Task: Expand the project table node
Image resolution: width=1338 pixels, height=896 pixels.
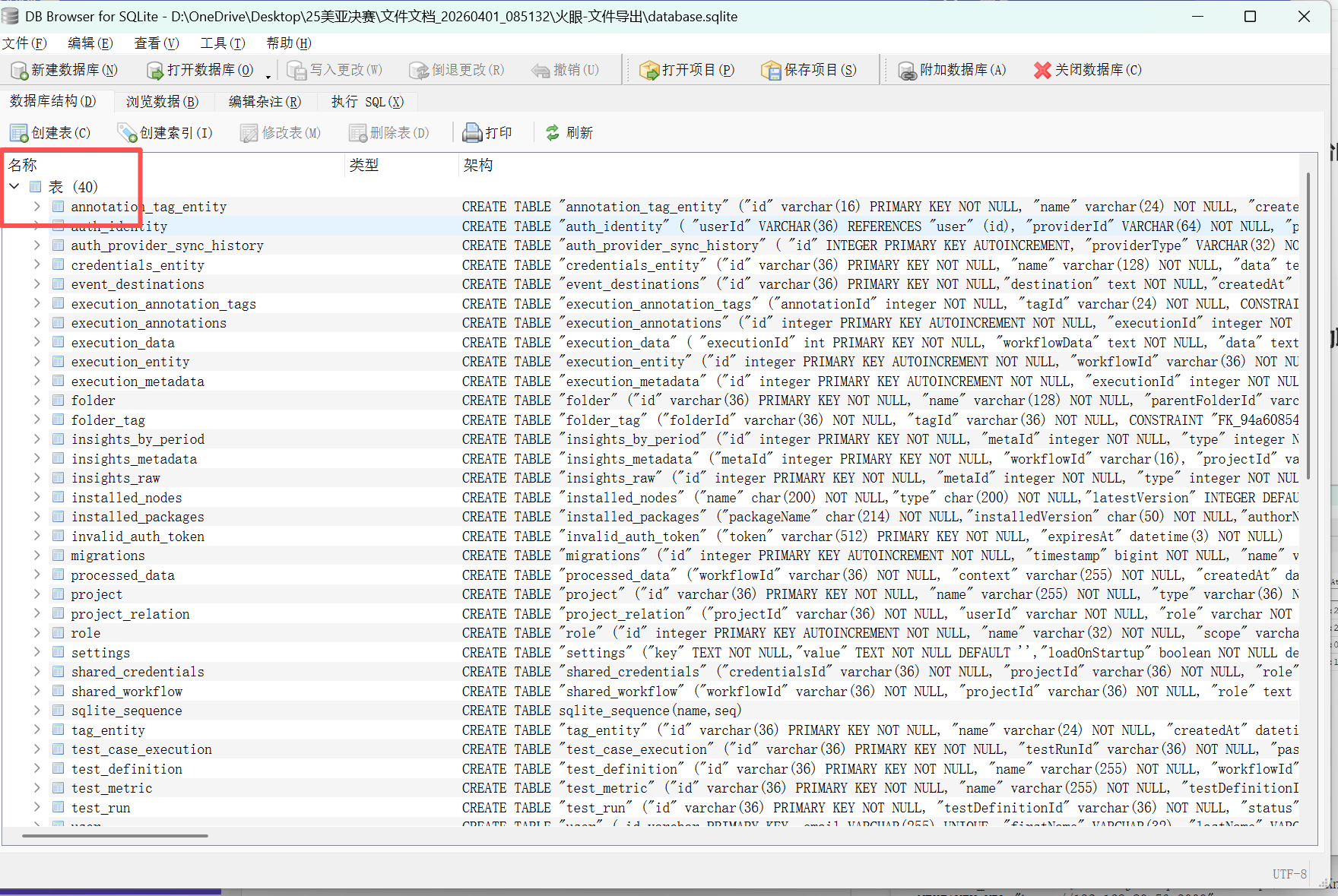Action: pyautogui.click(x=37, y=594)
